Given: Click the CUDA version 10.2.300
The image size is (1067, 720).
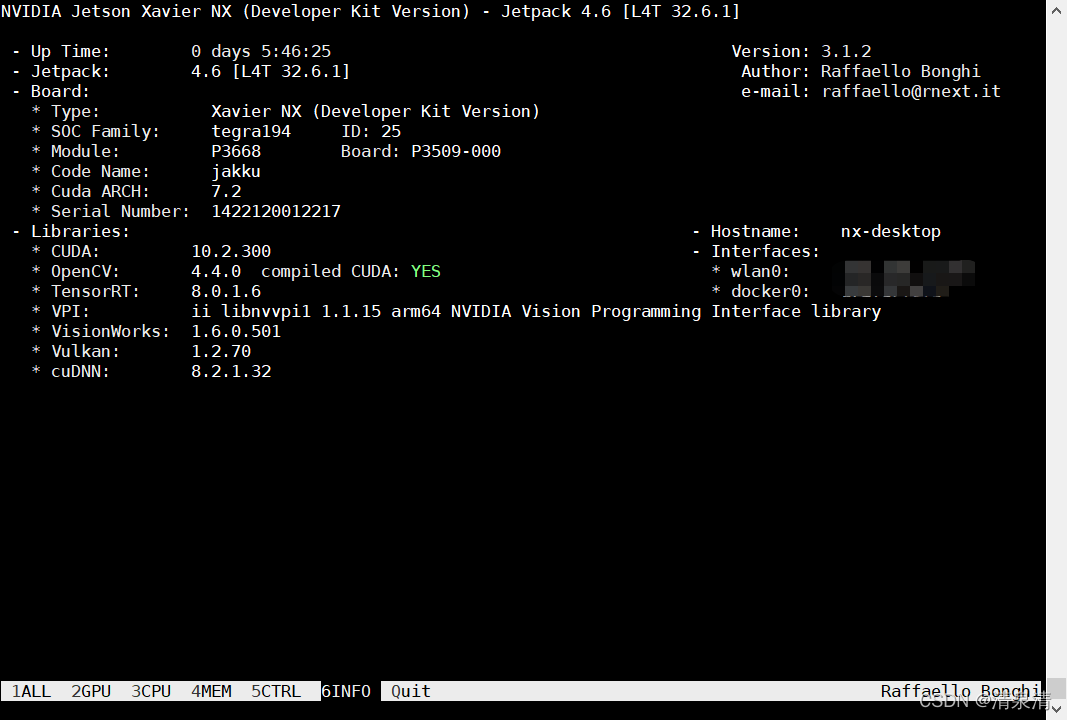Looking at the screenshot, I should [231, 252].
